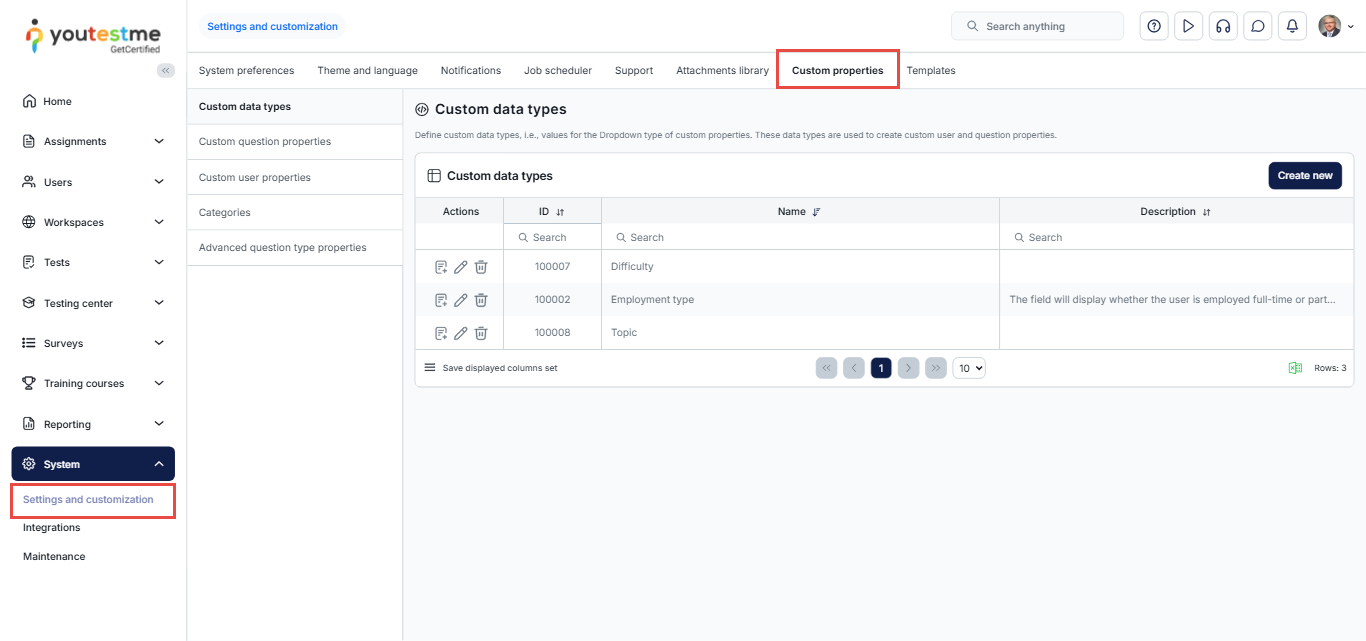
Task: Toggle sort on Description column
Action: (x=1206, y=212)
